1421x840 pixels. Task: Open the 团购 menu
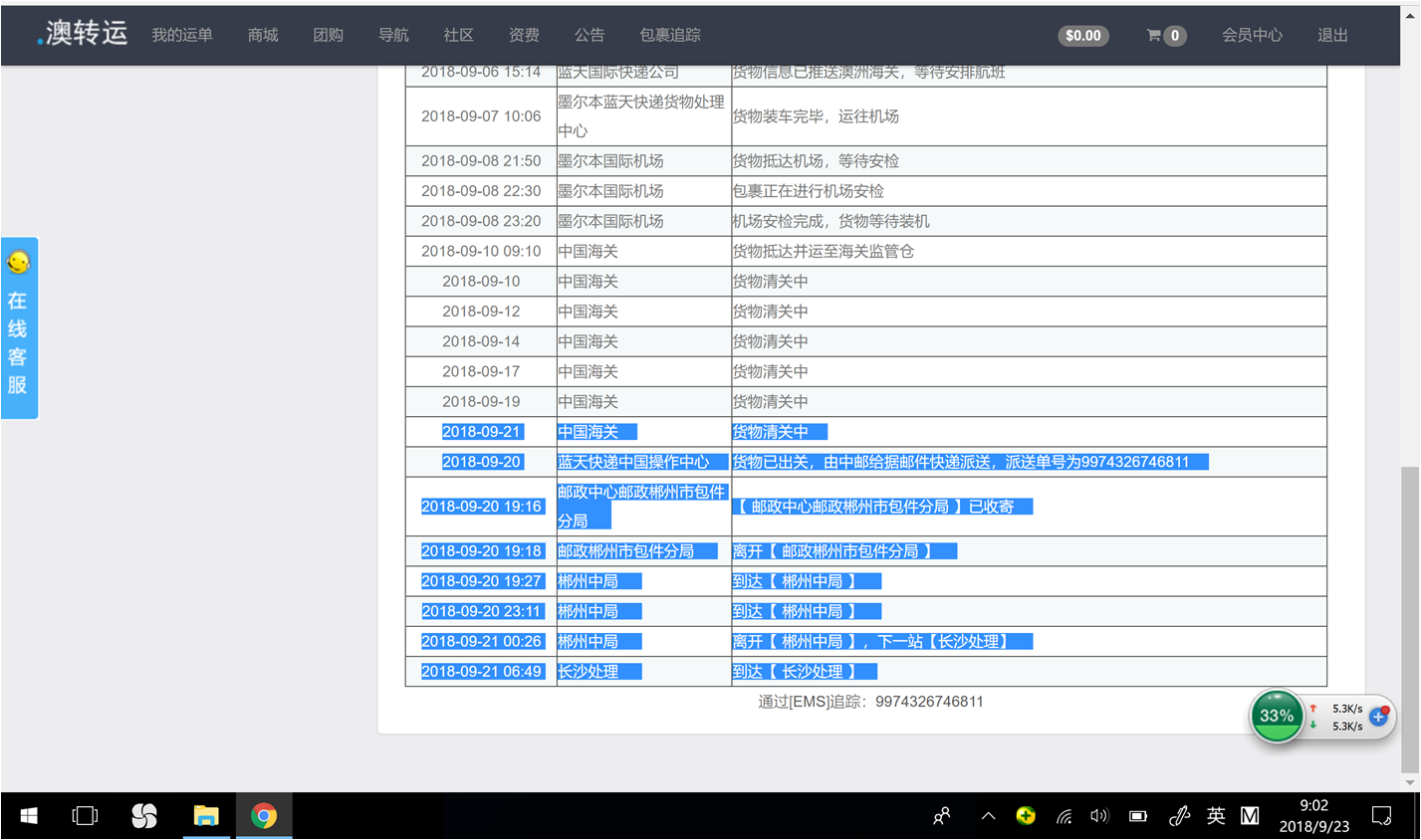328,35
